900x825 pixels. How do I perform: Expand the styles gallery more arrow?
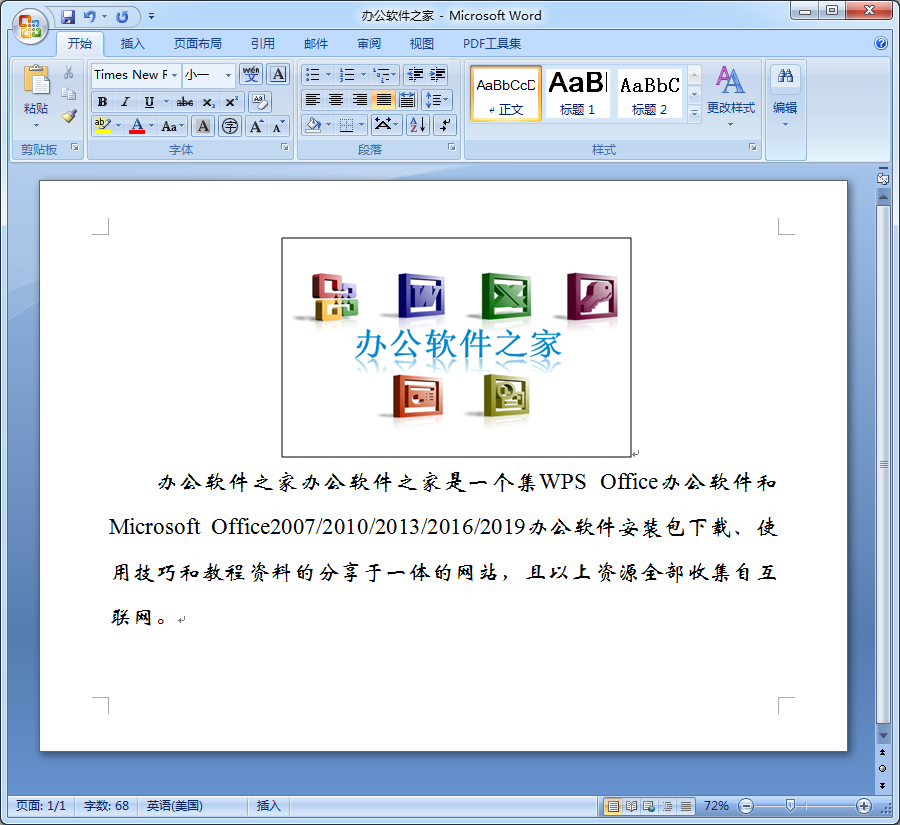tap(694, 114)
